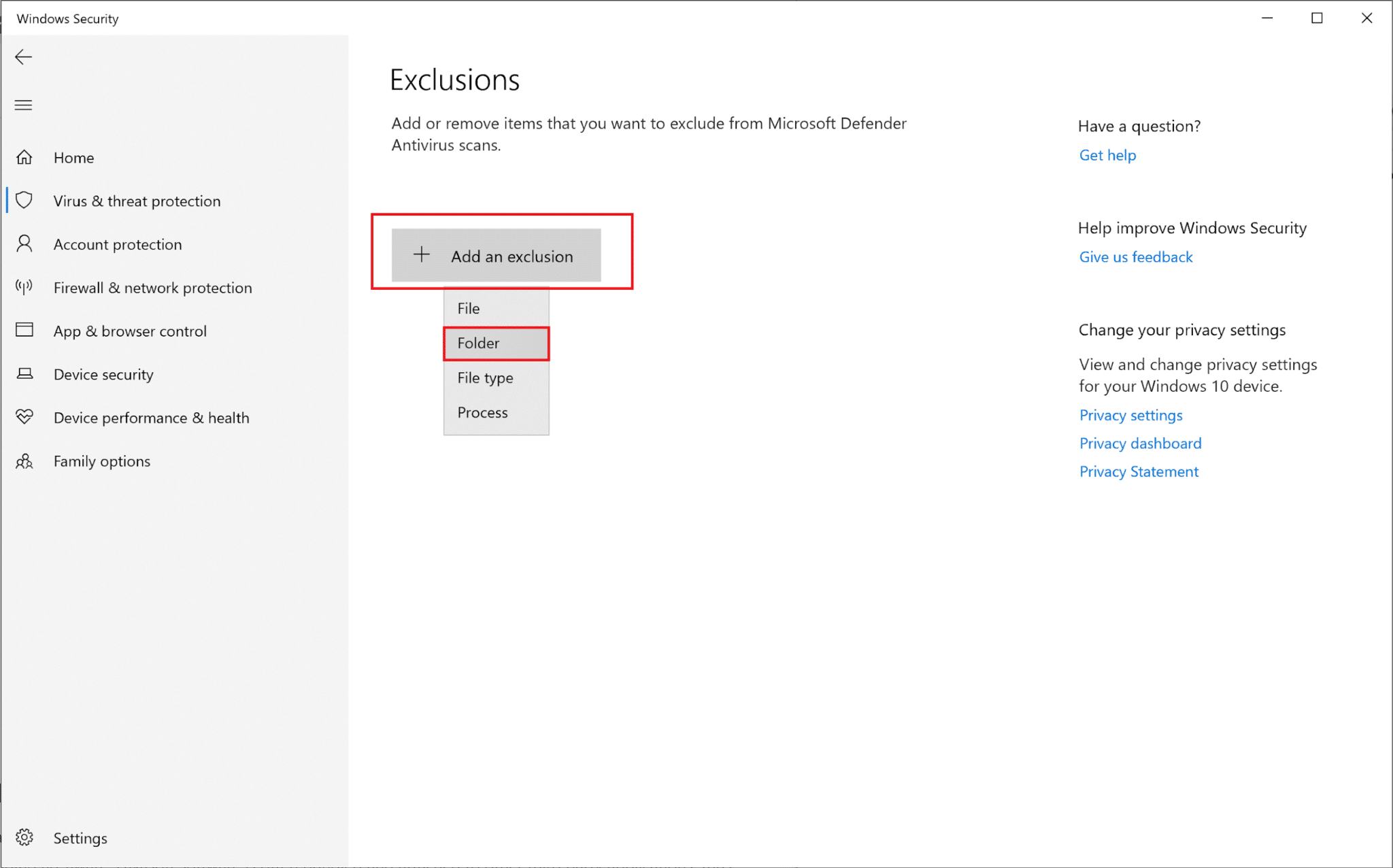Viewport: 1393px width, 868px height.
Task: Click the App & browser control window icon
Action: (x=24, y=331)
